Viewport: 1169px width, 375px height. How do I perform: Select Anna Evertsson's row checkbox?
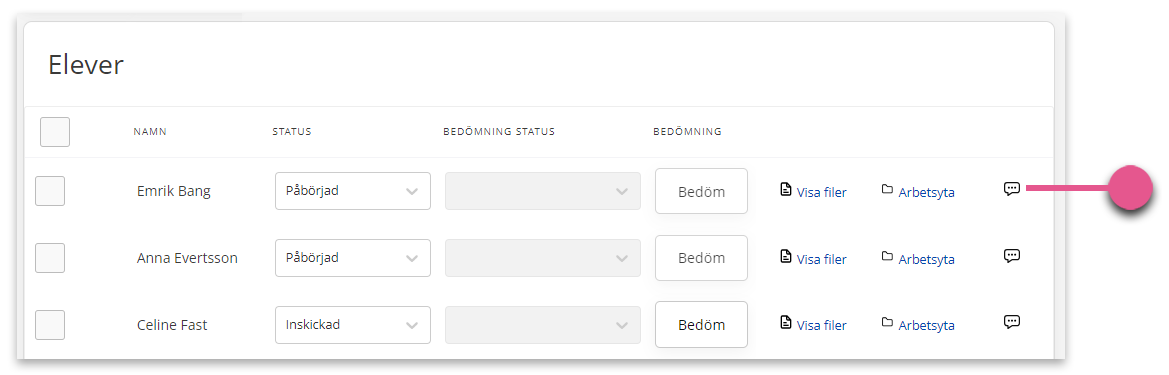50,258
